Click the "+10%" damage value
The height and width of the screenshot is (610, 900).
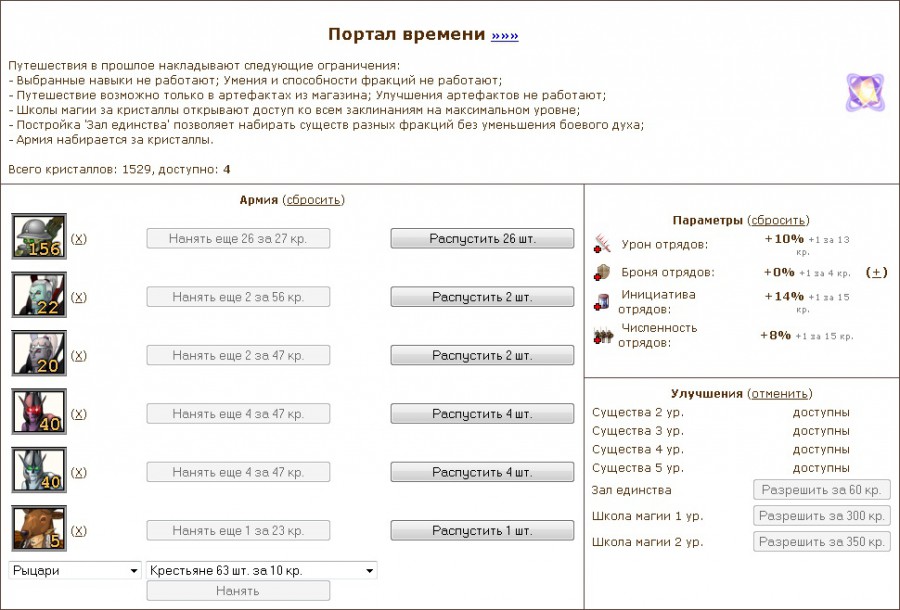pos(784,239)
